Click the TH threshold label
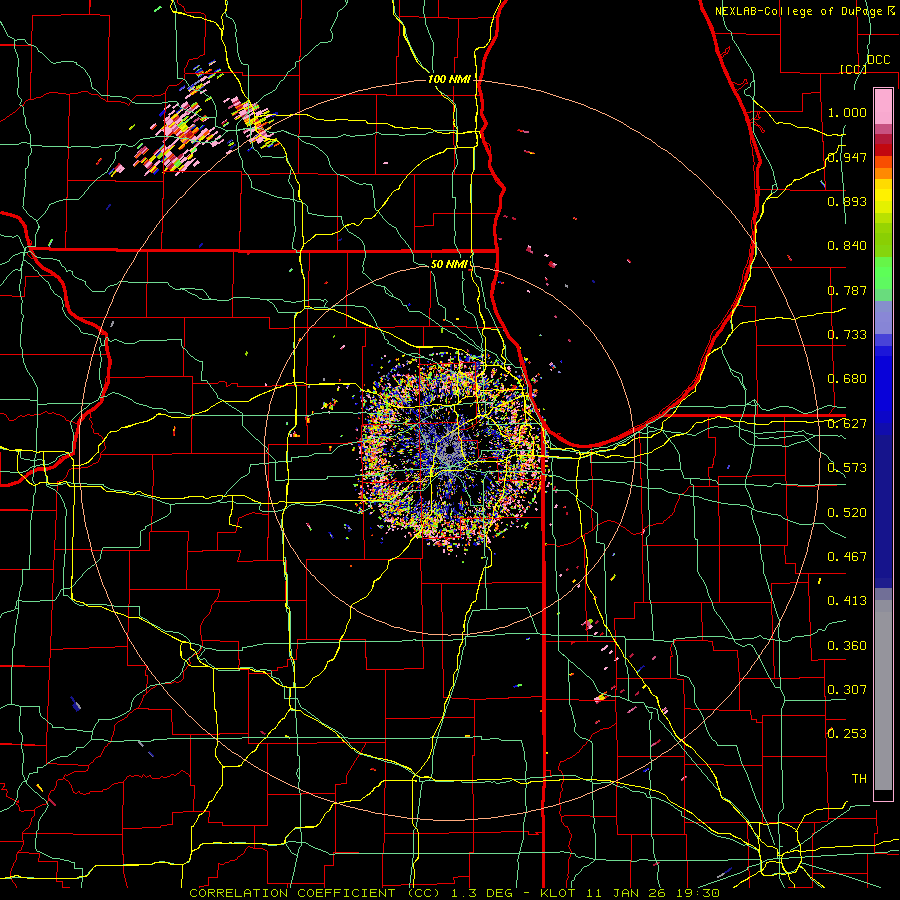Viewport: 900px width, 900px height. [x=859, y=779]
